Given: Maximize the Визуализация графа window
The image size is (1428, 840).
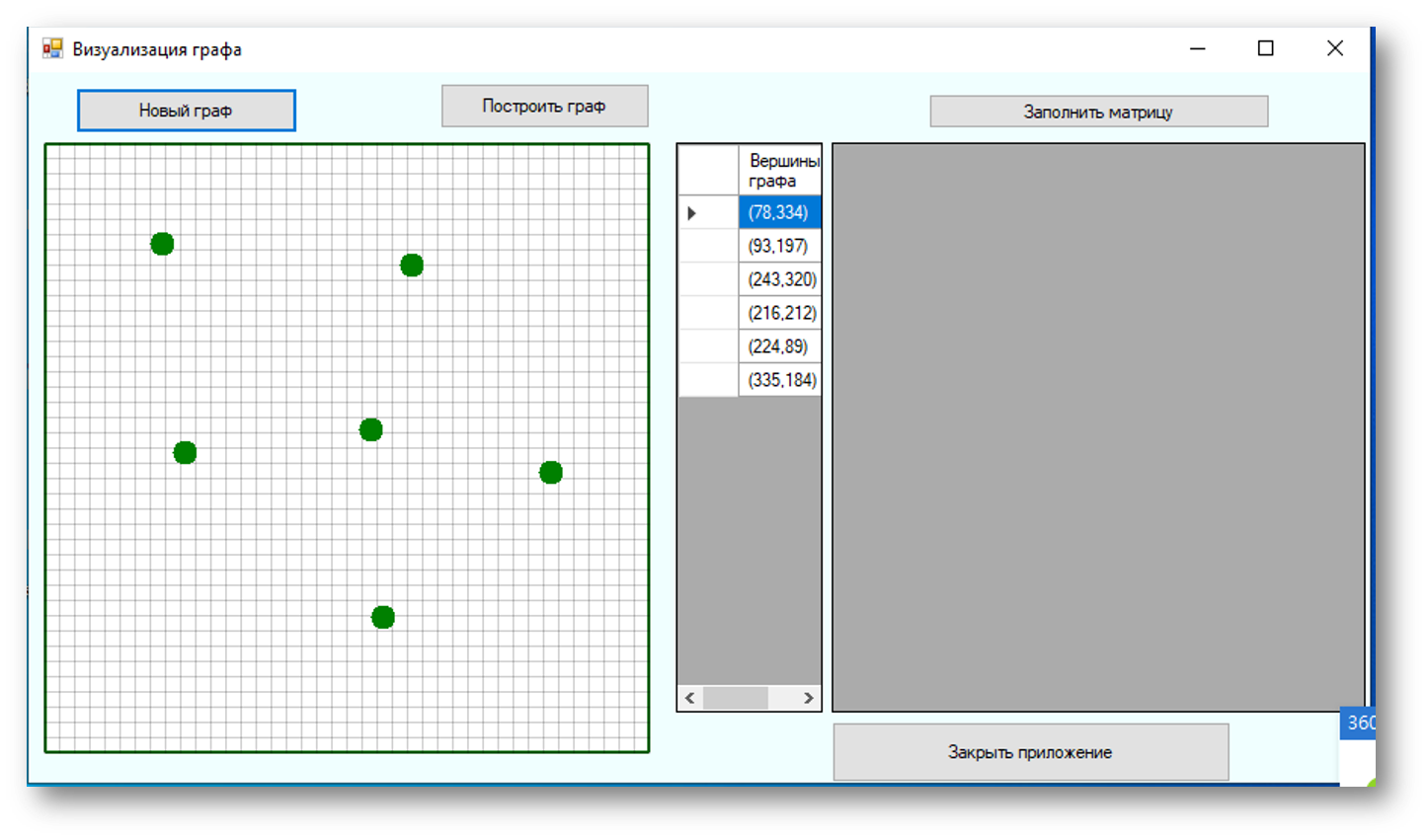Looking at the screenshot, I should click(1265, 48).
